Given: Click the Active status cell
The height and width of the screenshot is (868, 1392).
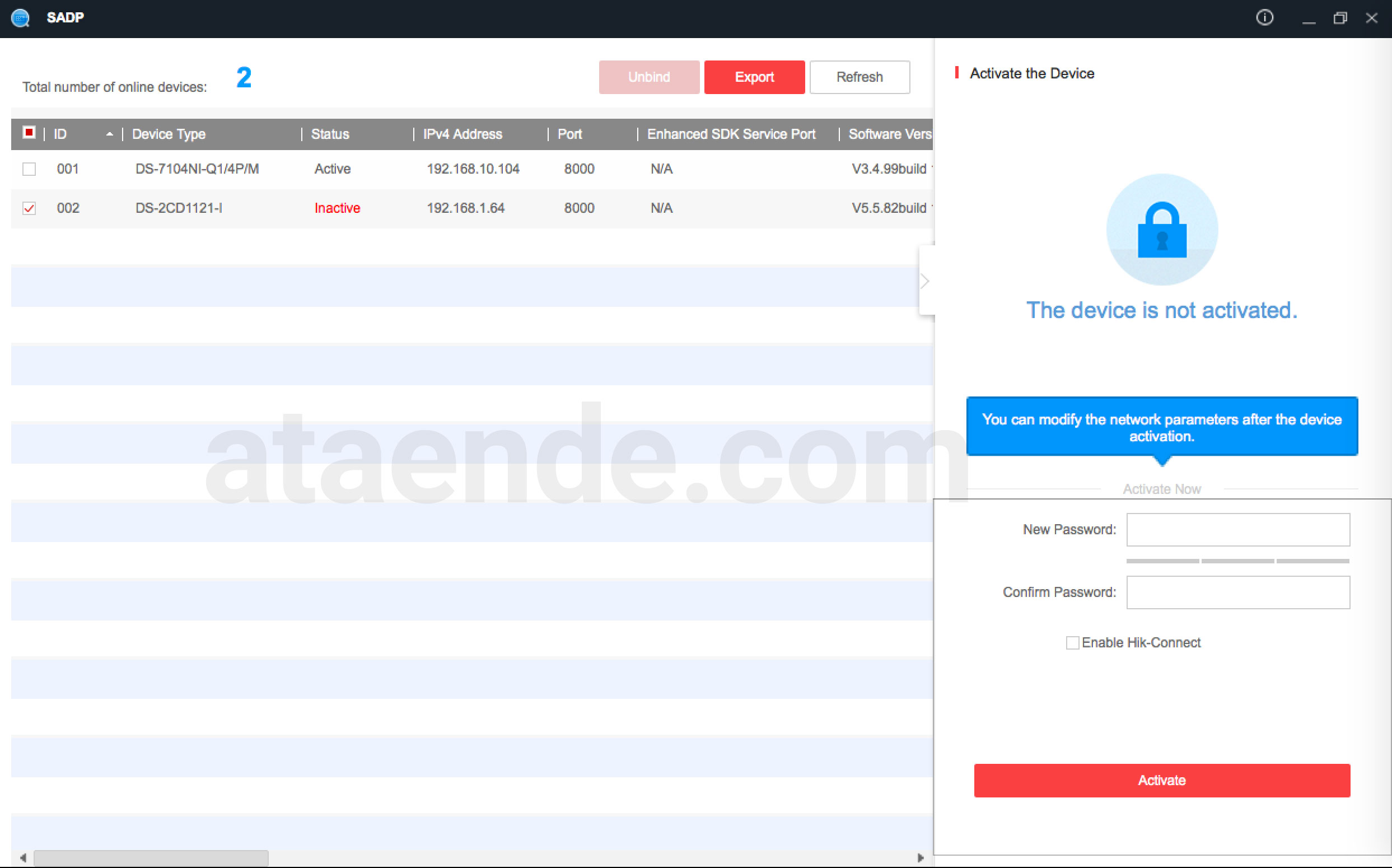Looking at the screenshot, I should tap(333, 169).
